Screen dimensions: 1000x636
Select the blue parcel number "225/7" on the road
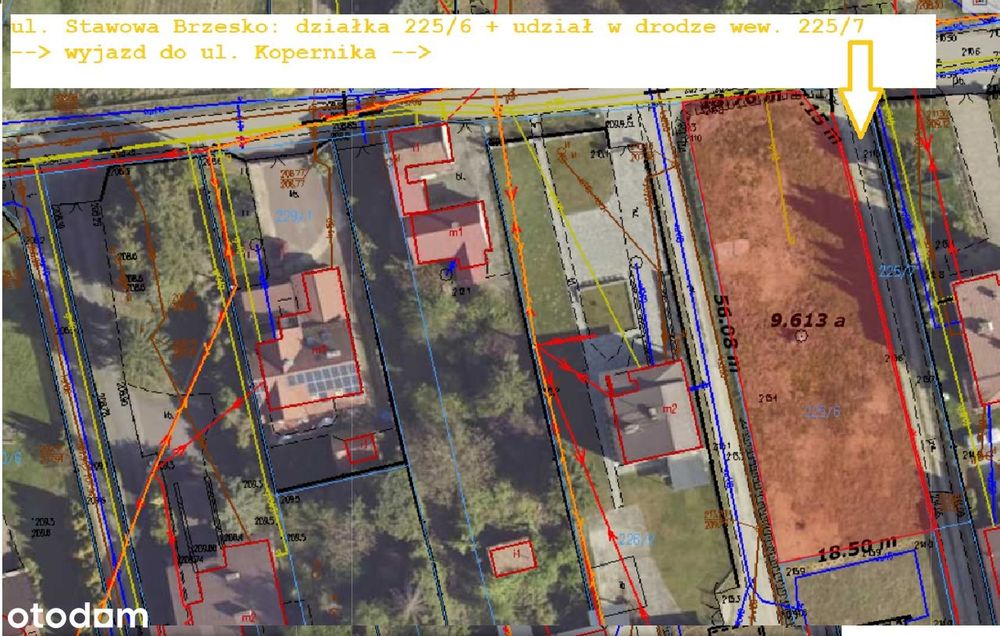click(x=897, y=271)
